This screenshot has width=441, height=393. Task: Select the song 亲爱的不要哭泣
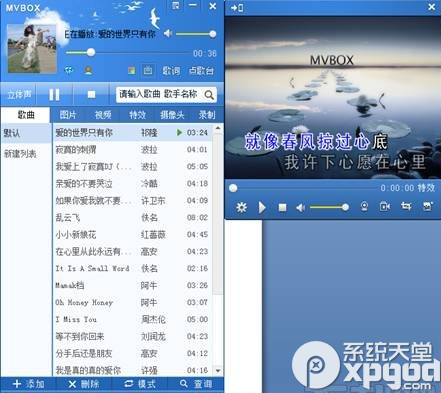coord(133,184)
